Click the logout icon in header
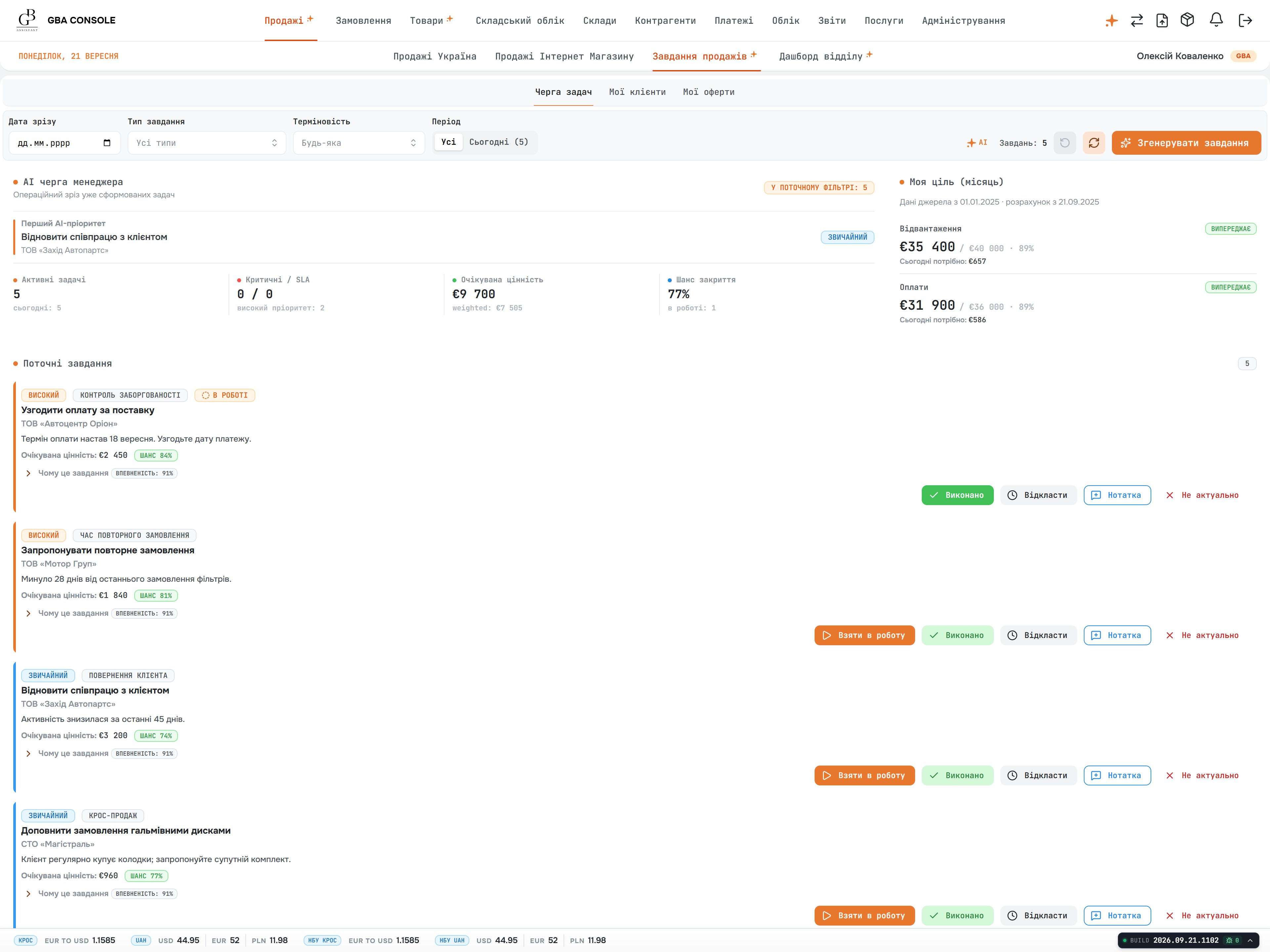 pos(1245,20)
